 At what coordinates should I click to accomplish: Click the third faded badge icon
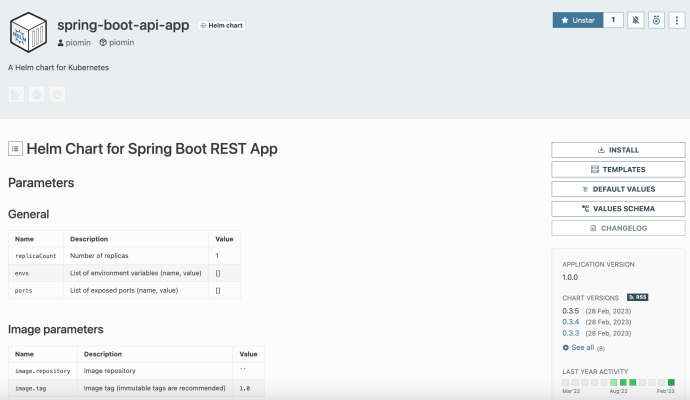[x=57, y=94]
